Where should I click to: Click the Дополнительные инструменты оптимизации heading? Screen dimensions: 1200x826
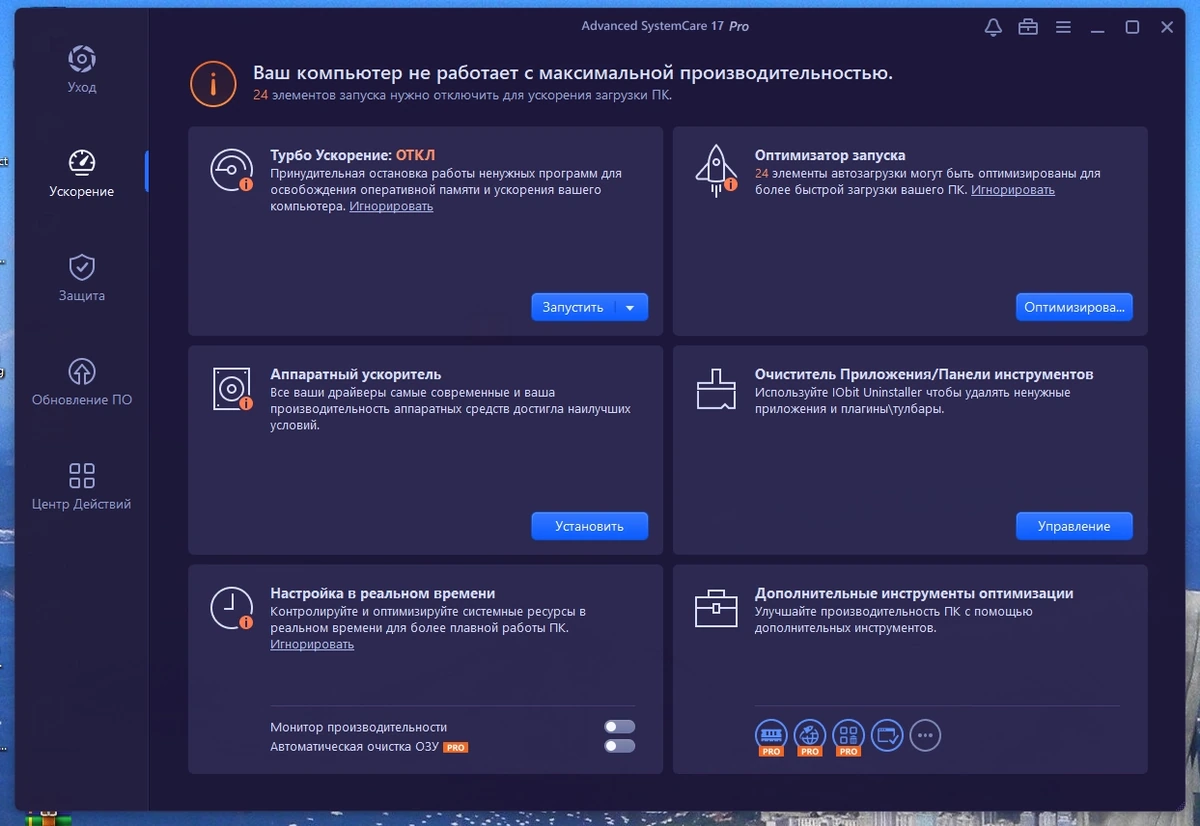(x=914, y=594)
